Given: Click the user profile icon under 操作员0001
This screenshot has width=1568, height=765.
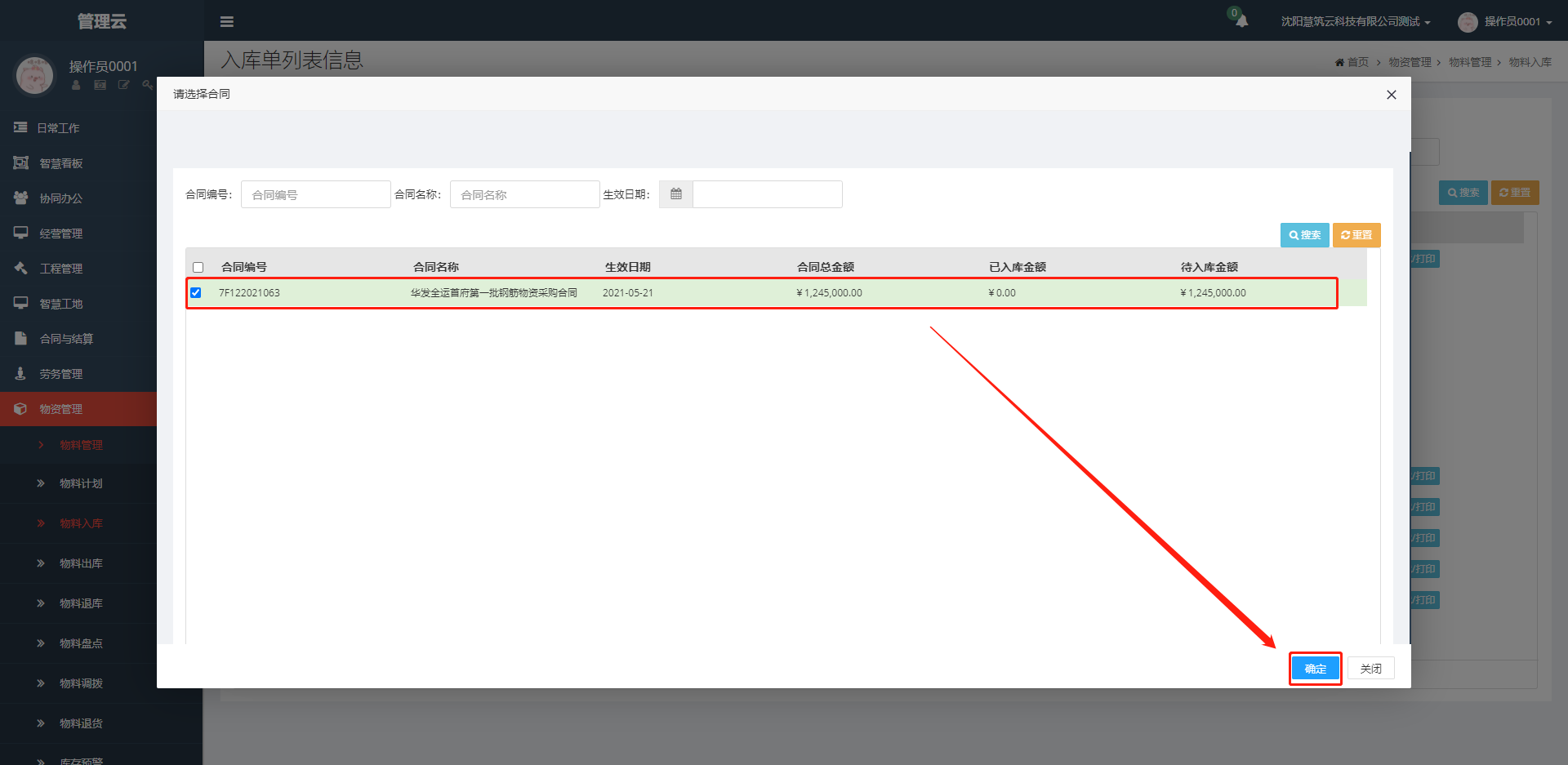Looking at the screenshot, I should coord(76,85).
